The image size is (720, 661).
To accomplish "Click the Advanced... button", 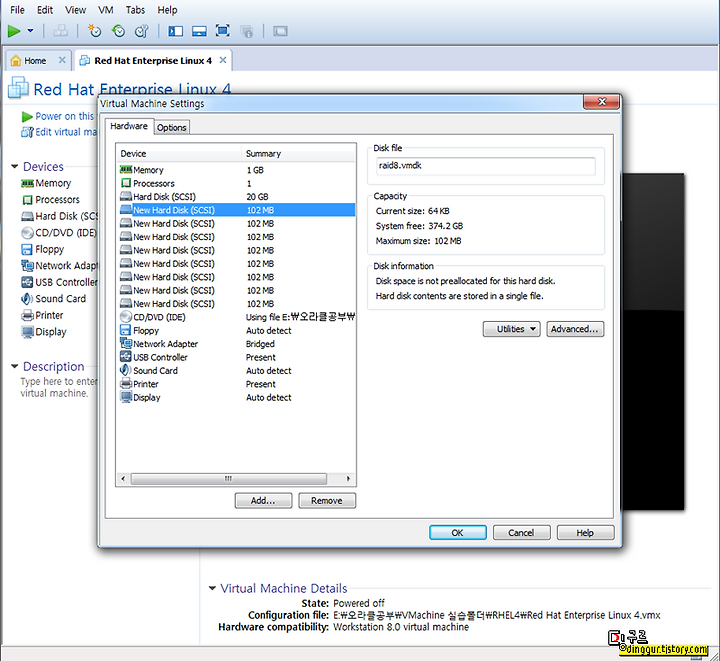I will pos(575,329).
